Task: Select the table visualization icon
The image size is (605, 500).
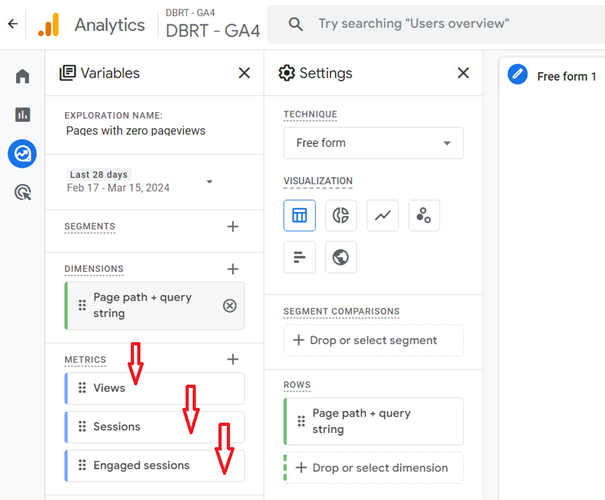Action: (x=299, y=215)
